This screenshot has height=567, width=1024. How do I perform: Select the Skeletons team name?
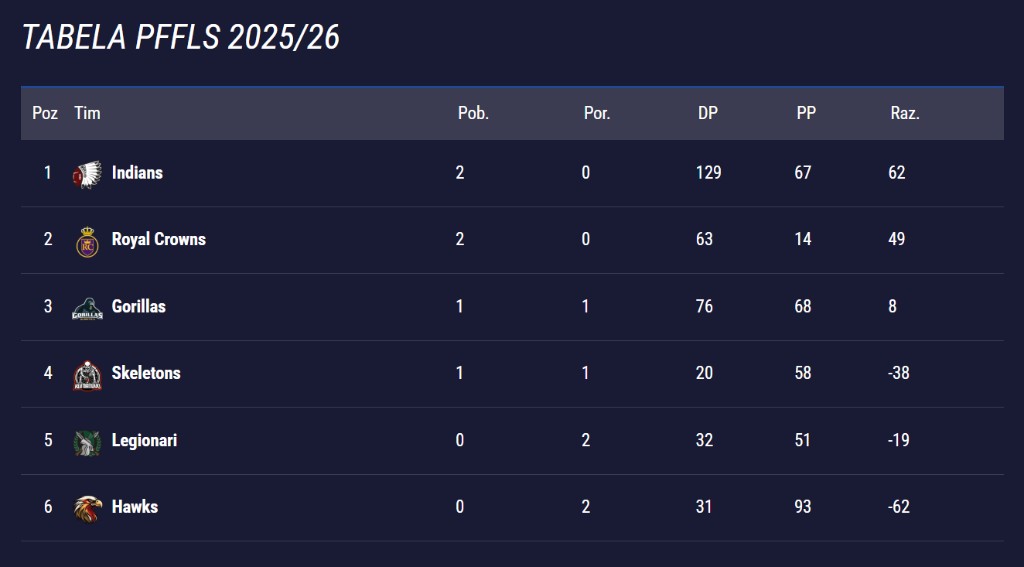(x=146, y=373)
